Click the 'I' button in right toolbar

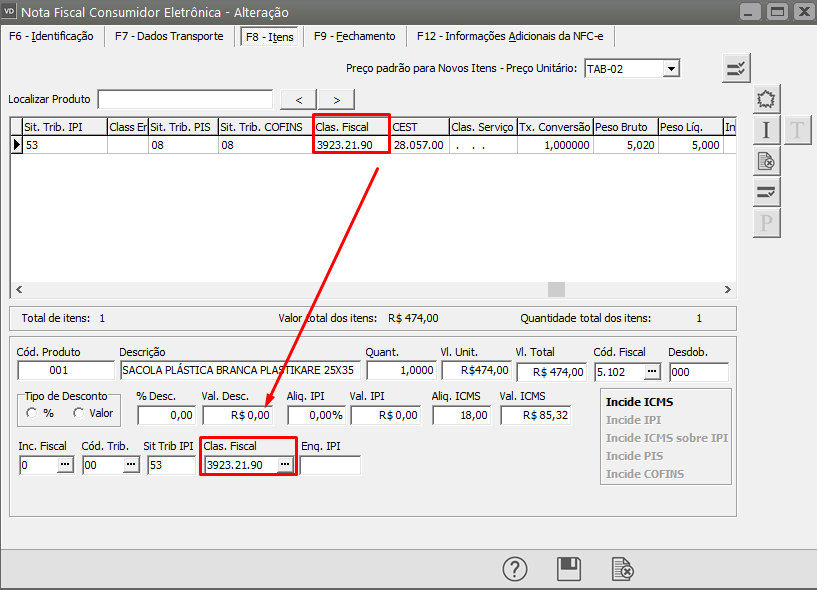tap(766, 129)
